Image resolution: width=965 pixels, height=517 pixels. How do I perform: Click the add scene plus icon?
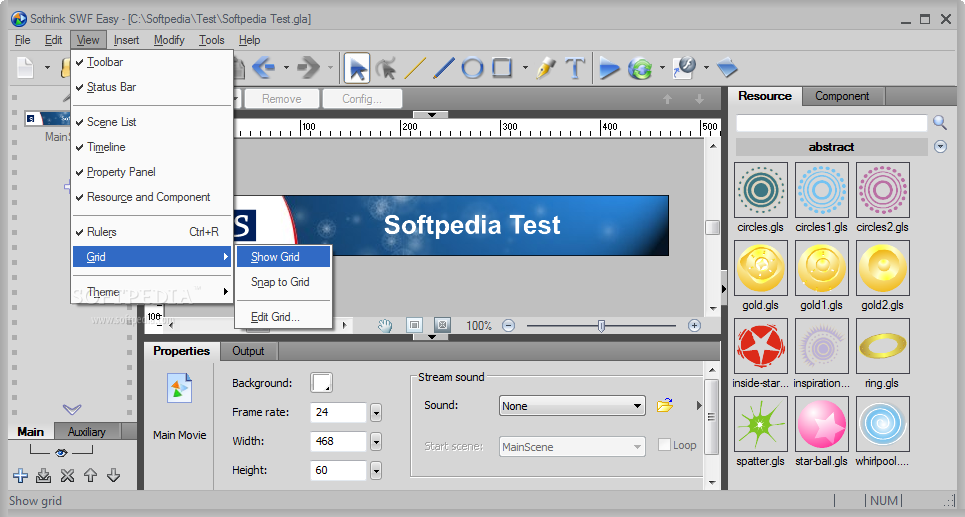click(20, 475)
